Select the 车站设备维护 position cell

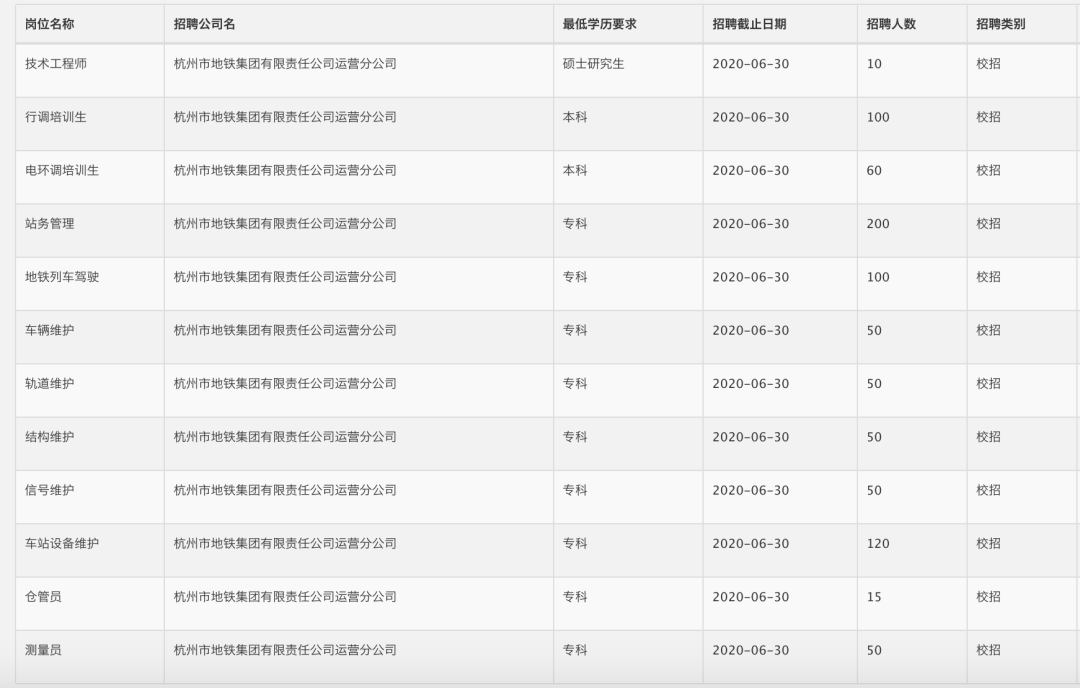(x=62, y=543)
